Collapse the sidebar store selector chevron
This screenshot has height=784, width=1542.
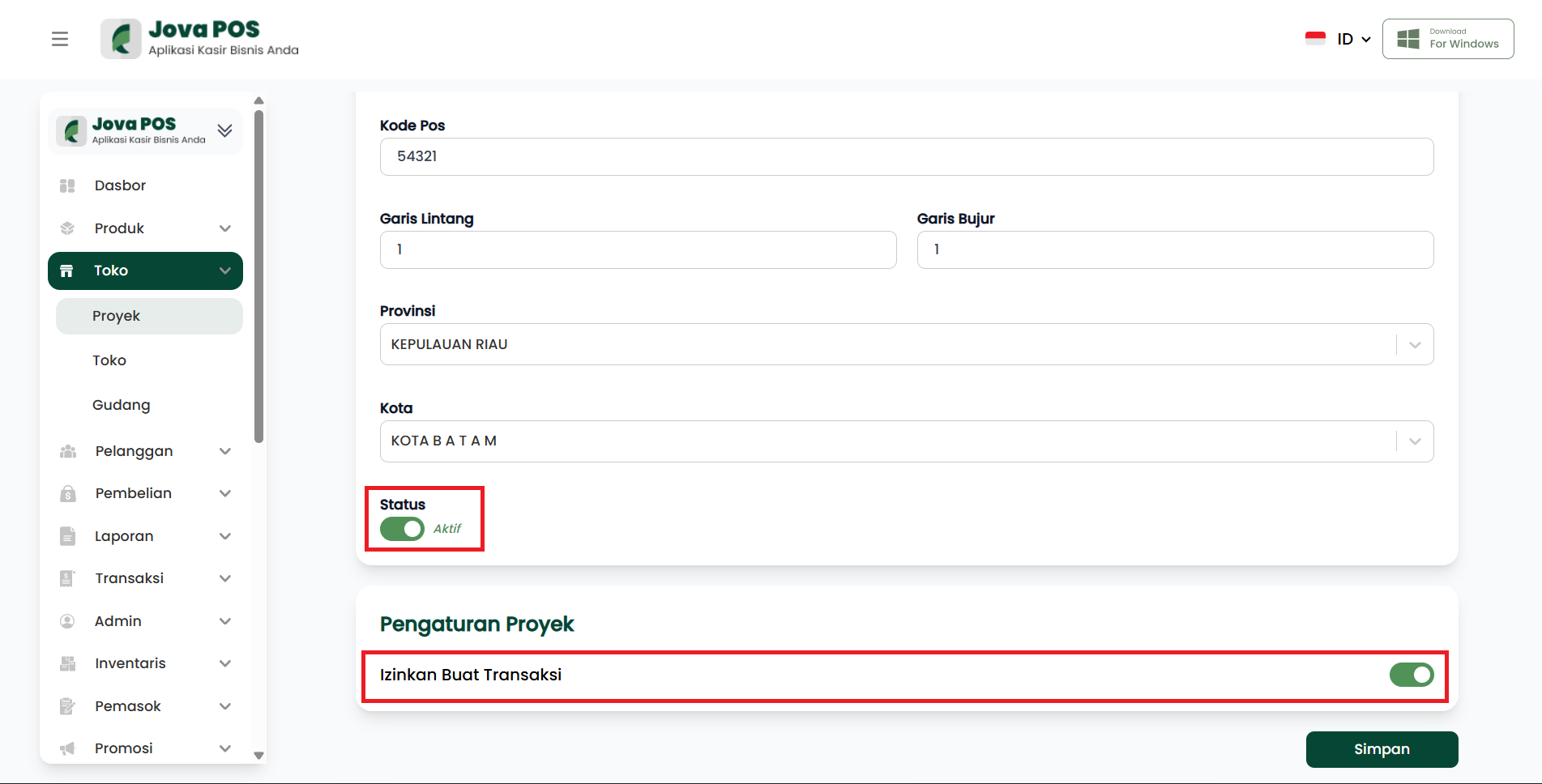(x=225, y=130)
